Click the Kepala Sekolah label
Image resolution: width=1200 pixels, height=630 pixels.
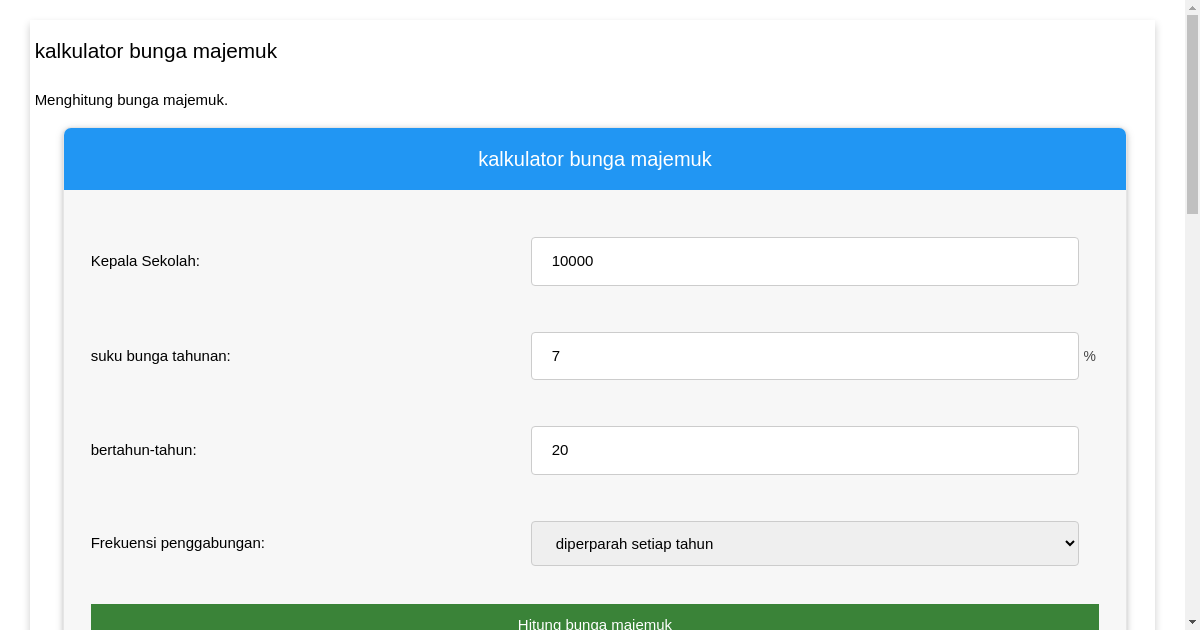tap(145, 261)
